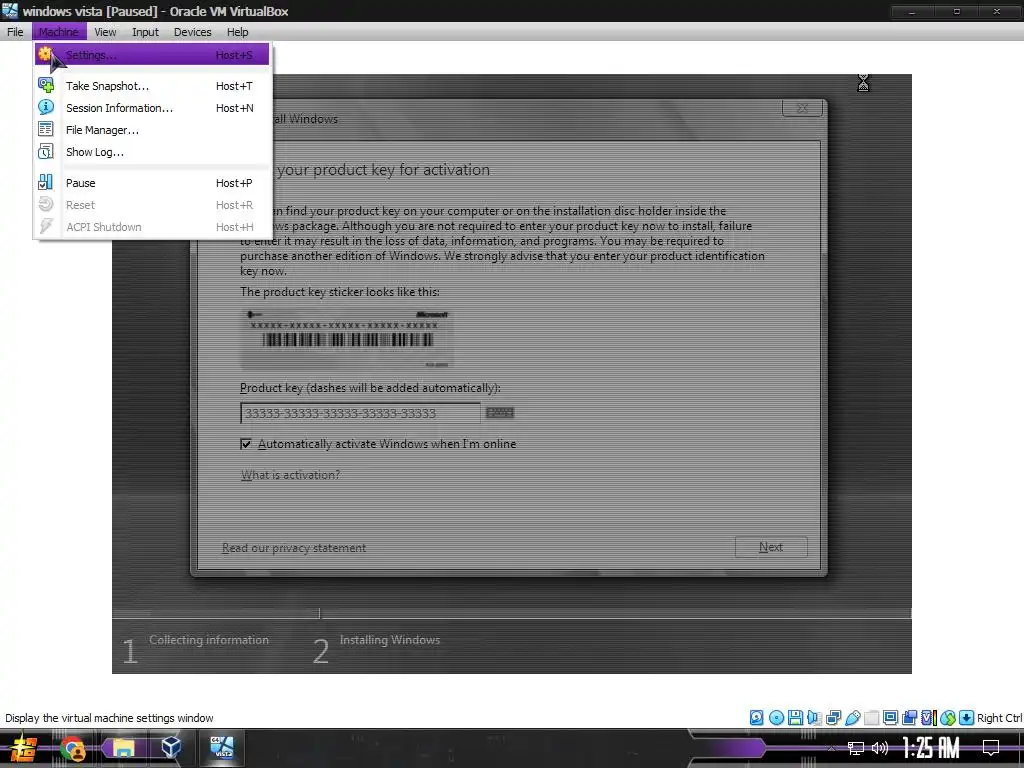Open File Explorer from the taskbar
The width and height of the screenshot is (1024, 768).
pos(123,748)
